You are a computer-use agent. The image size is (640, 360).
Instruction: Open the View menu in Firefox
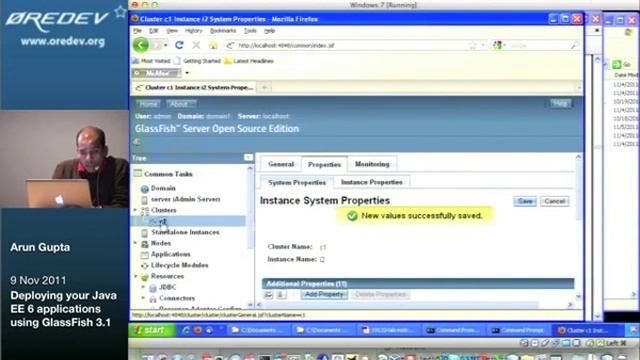pos(172,31)
